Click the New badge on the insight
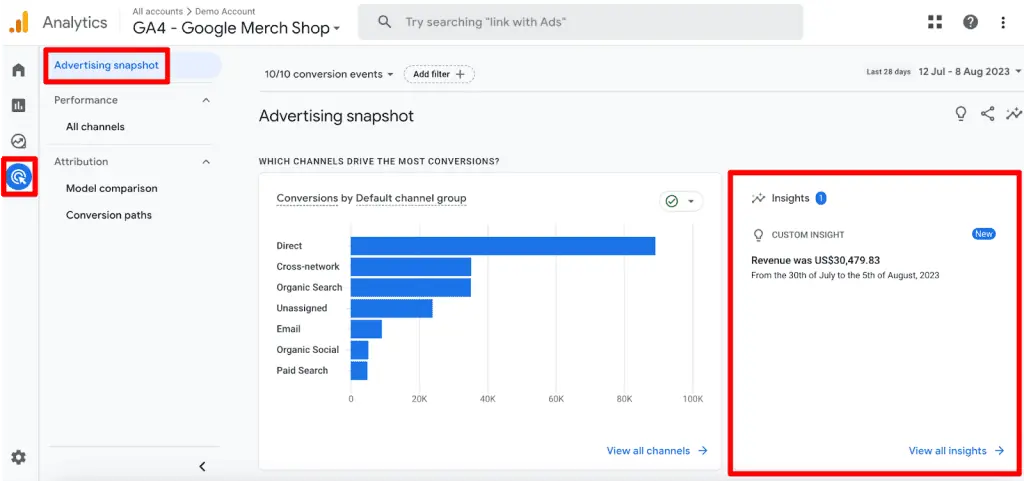The width and height of the screenshot is (1024, 481). click(x=984, y=234)
